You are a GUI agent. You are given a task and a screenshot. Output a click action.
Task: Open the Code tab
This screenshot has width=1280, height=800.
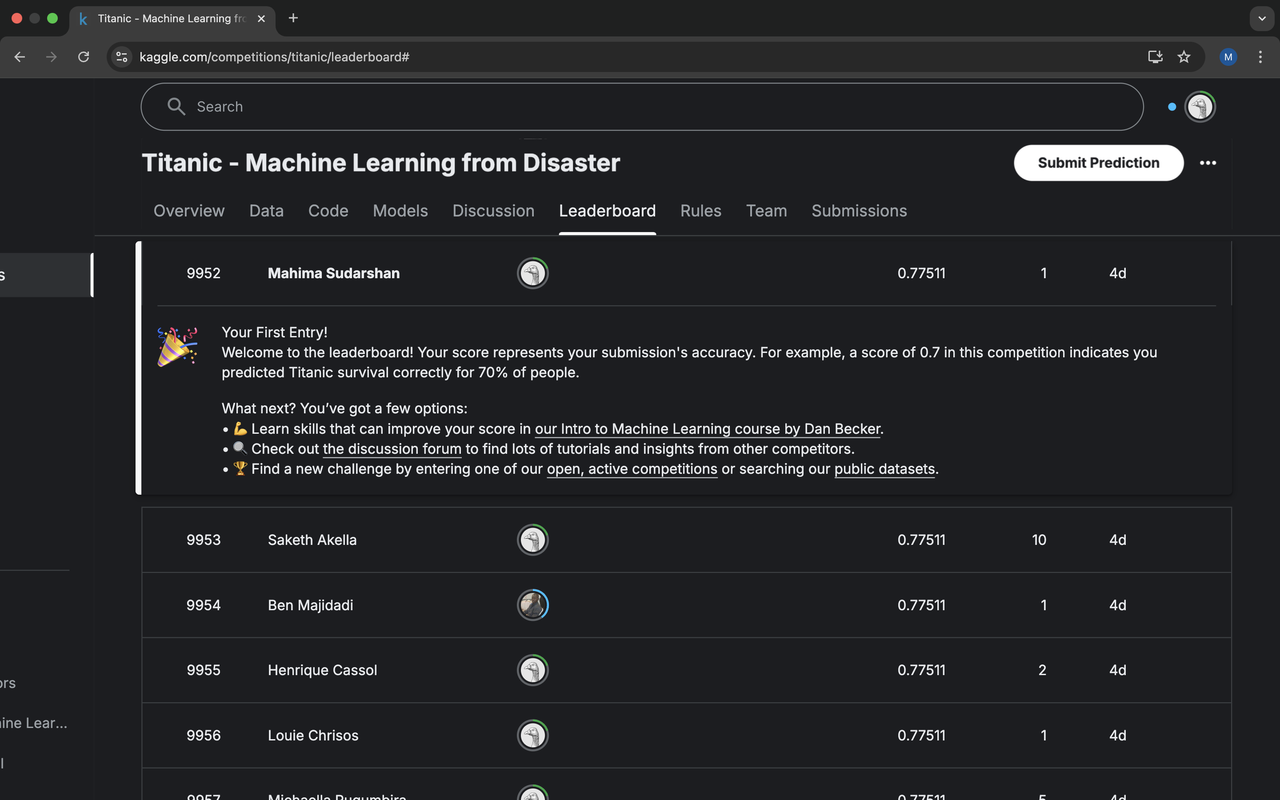point(328,211)
